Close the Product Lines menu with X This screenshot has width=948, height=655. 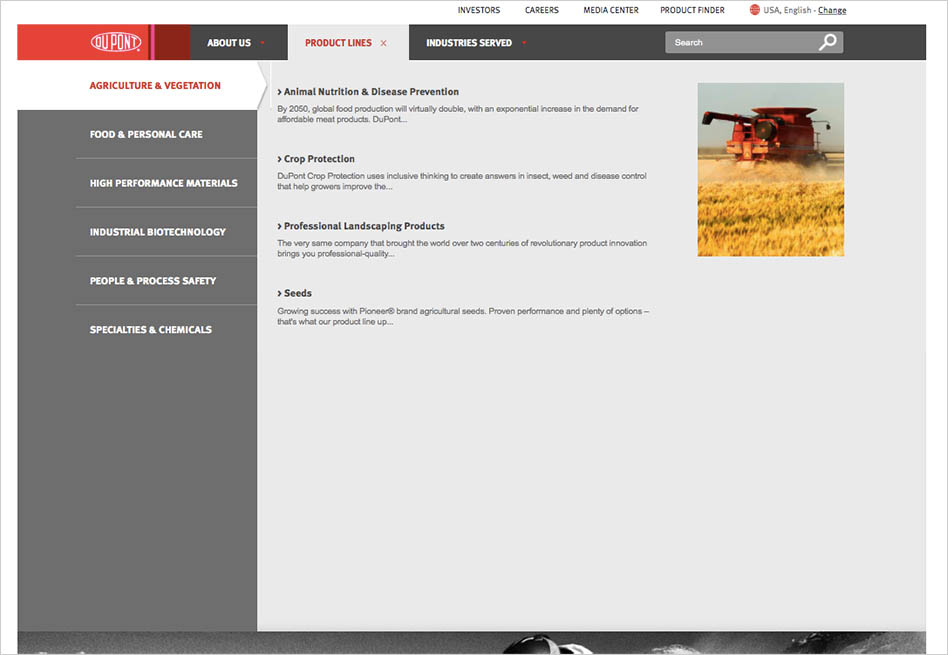pyautogui.click(x=384, y=43)
